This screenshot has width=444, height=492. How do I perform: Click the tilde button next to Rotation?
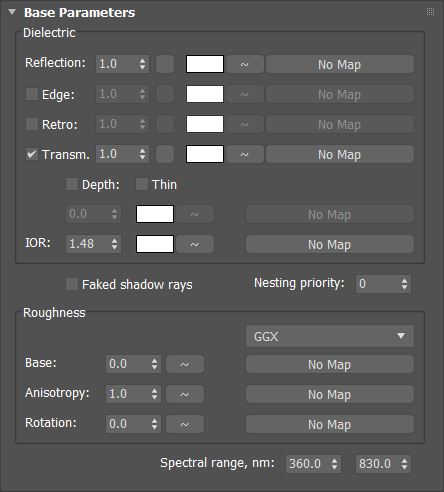pos(185,424)
